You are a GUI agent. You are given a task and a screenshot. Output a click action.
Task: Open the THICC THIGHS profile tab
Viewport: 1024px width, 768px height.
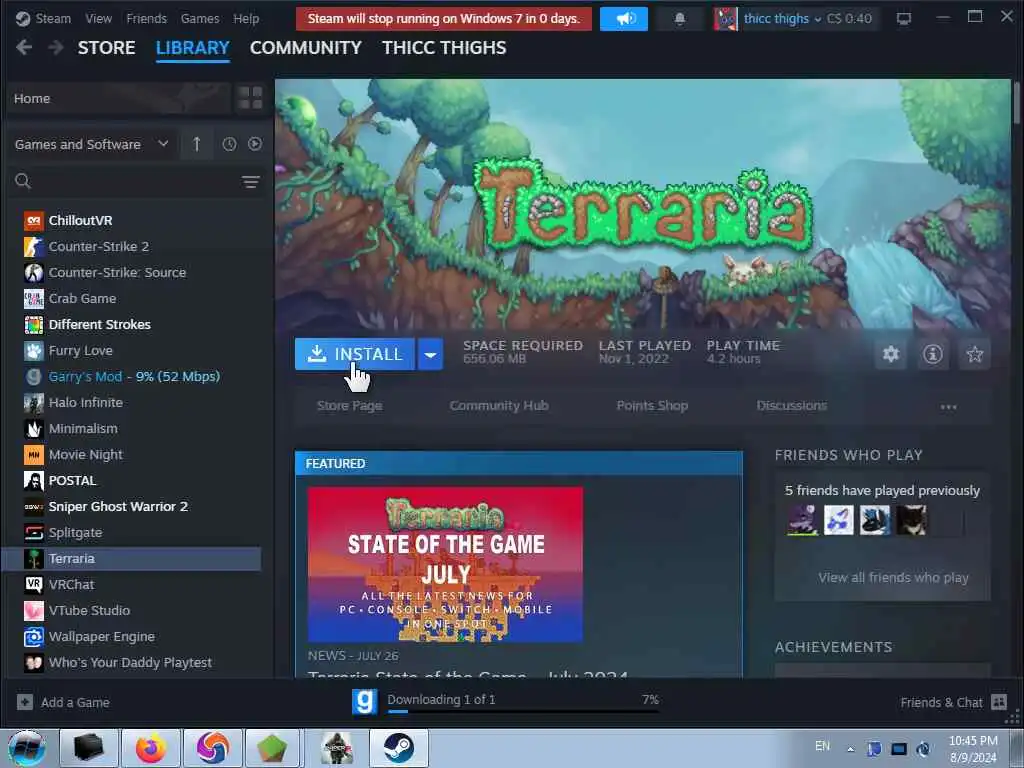coord(444,48)
